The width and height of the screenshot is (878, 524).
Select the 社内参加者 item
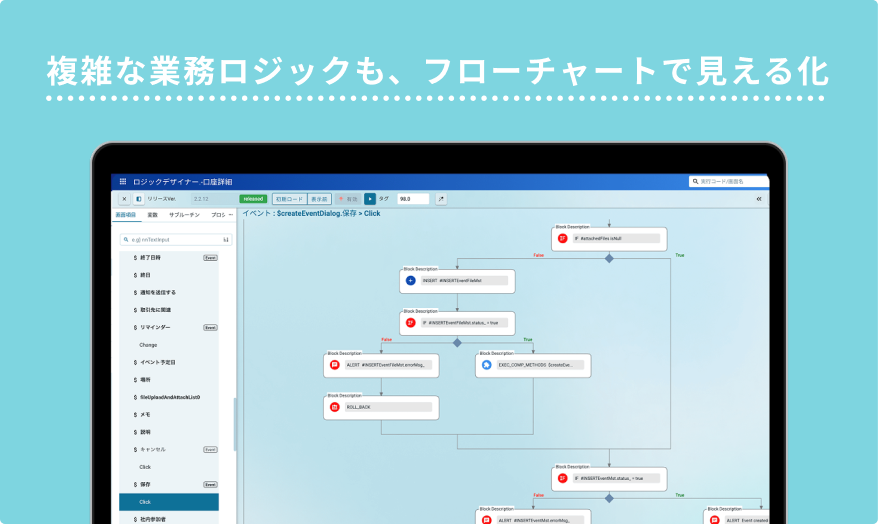152,520
